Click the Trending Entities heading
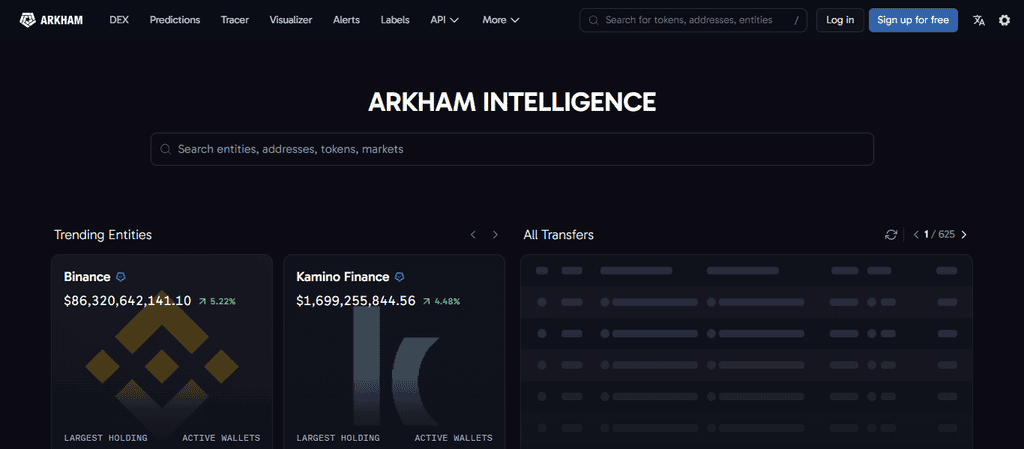 coord(103,234)
